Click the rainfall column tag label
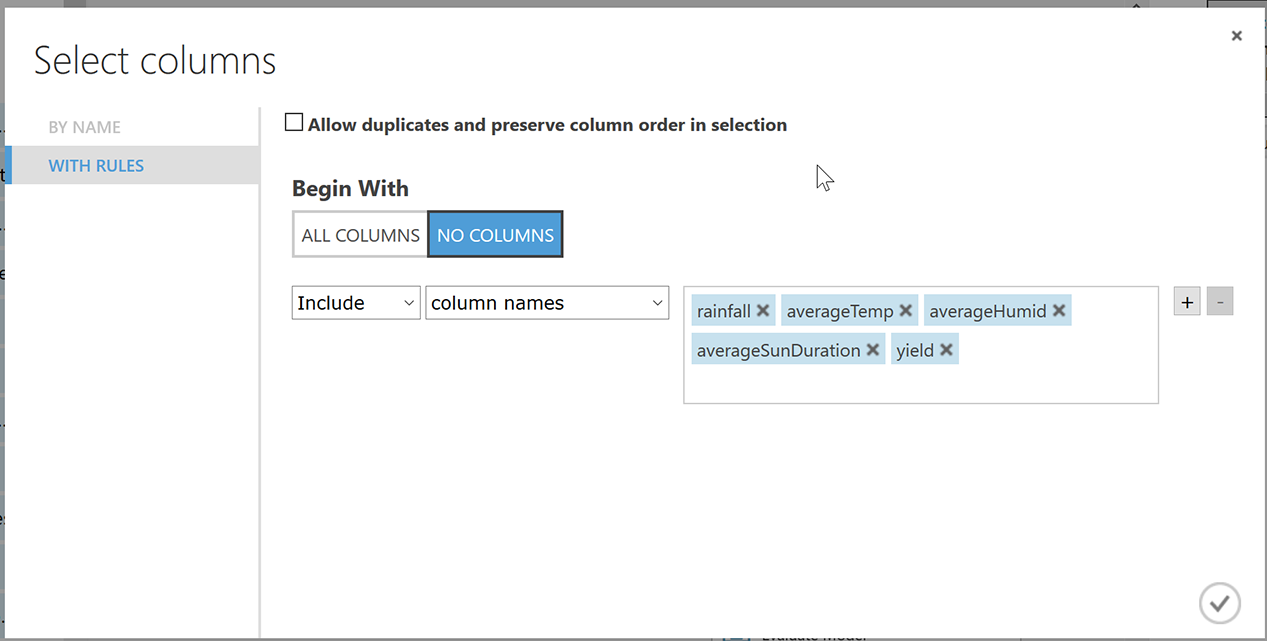The width and height of the screenshot is (1267, 641). [x=723, y=311]
